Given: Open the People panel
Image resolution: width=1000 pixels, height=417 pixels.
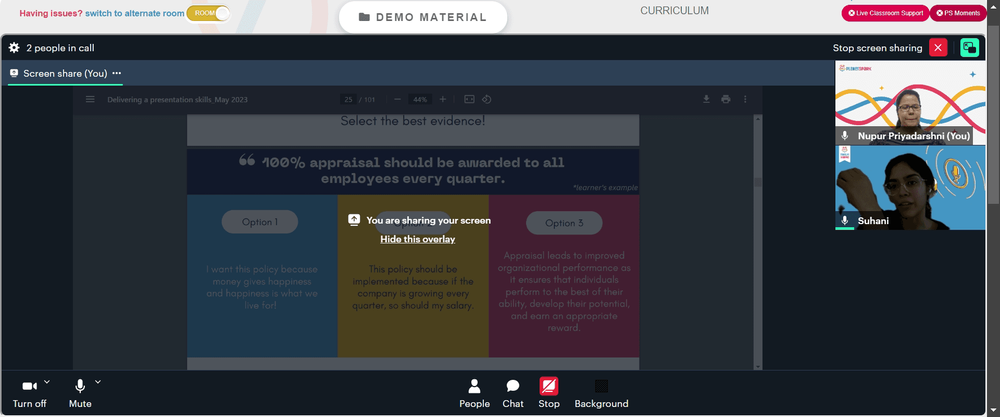Looking at the screenshot, I should click(474, 393).
